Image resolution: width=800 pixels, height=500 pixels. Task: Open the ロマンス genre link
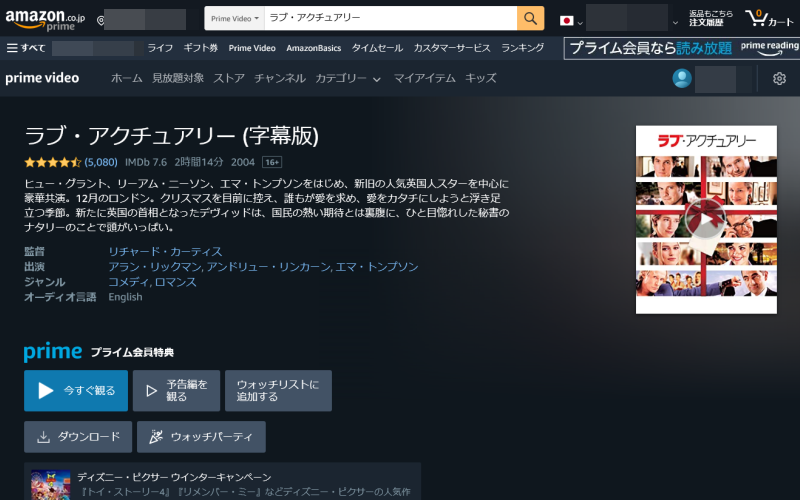click(175, 282)
